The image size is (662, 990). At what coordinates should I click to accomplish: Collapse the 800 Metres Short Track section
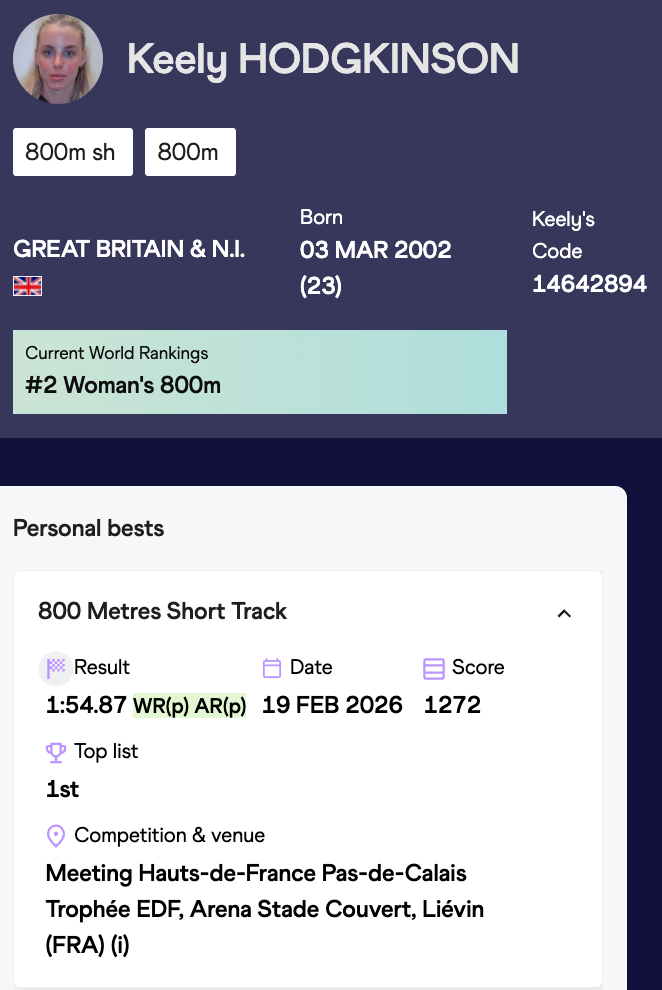564,613
